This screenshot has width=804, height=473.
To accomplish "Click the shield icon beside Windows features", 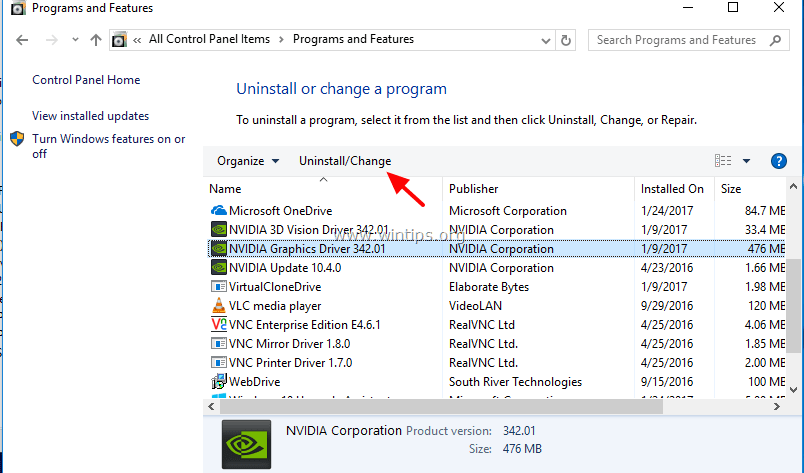I will [17, 139].
